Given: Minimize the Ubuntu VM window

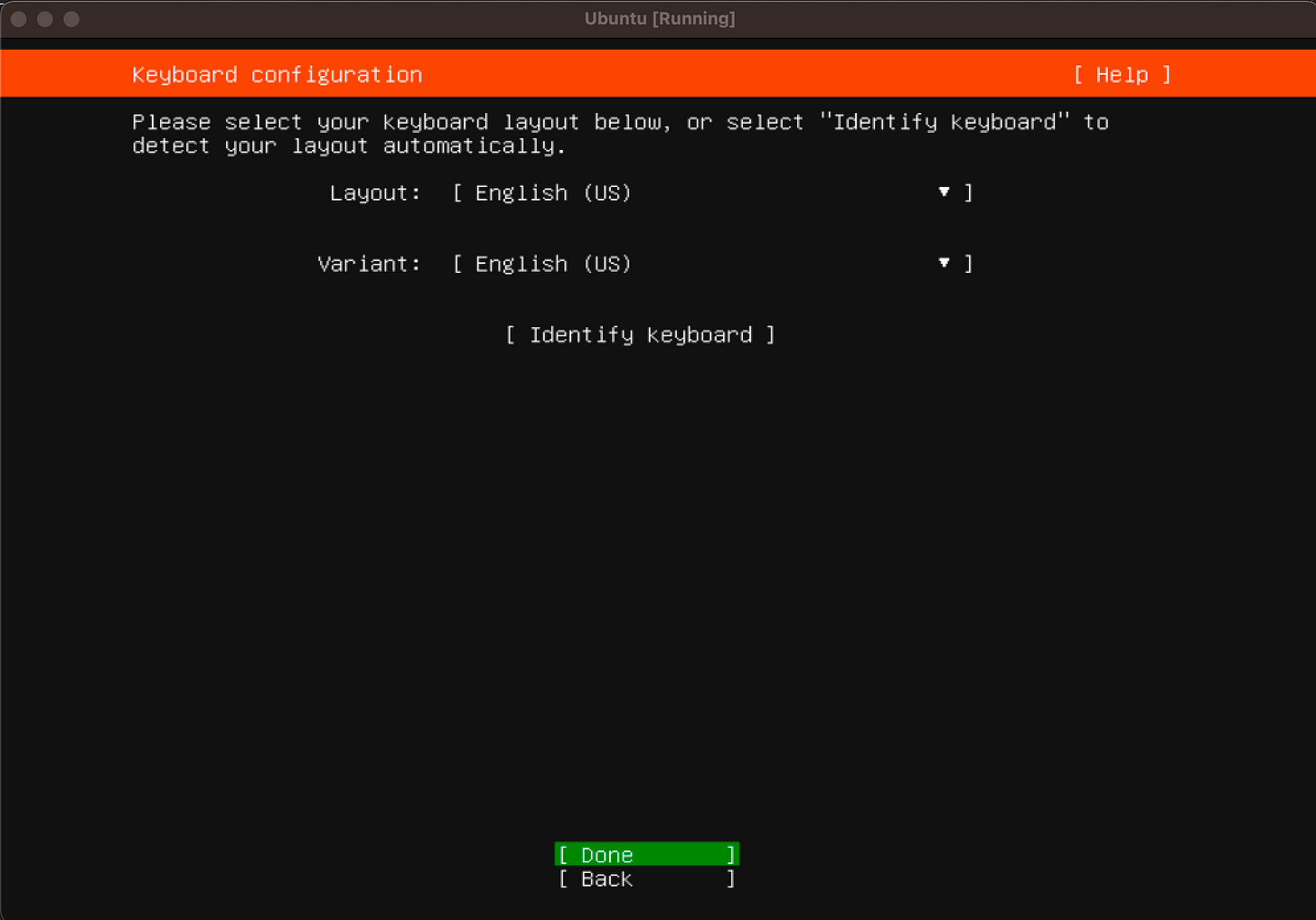Looking at the screenshot, I should [44, 19].
